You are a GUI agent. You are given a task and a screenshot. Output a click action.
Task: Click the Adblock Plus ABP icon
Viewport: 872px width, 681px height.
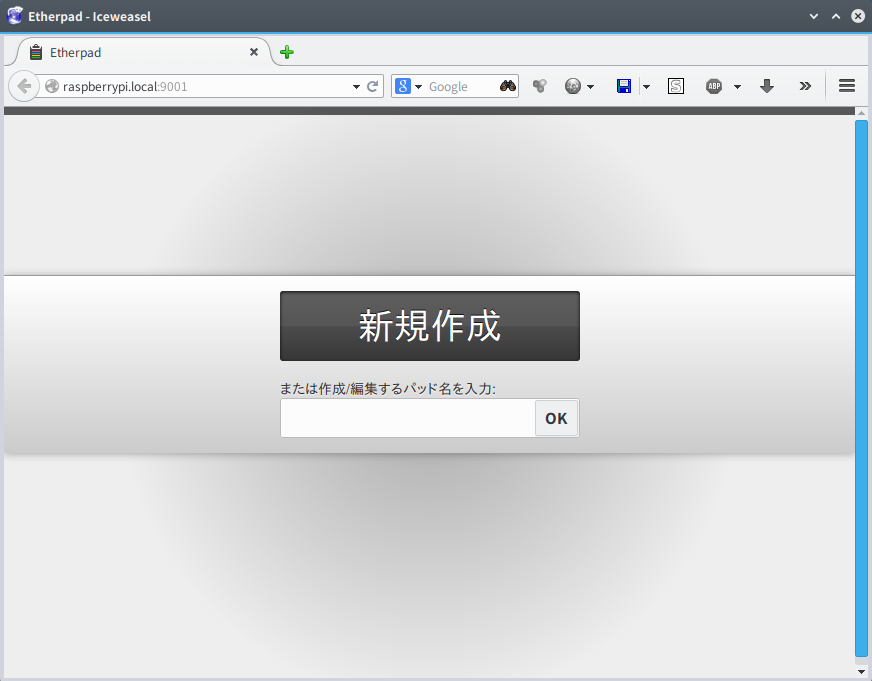714,86
